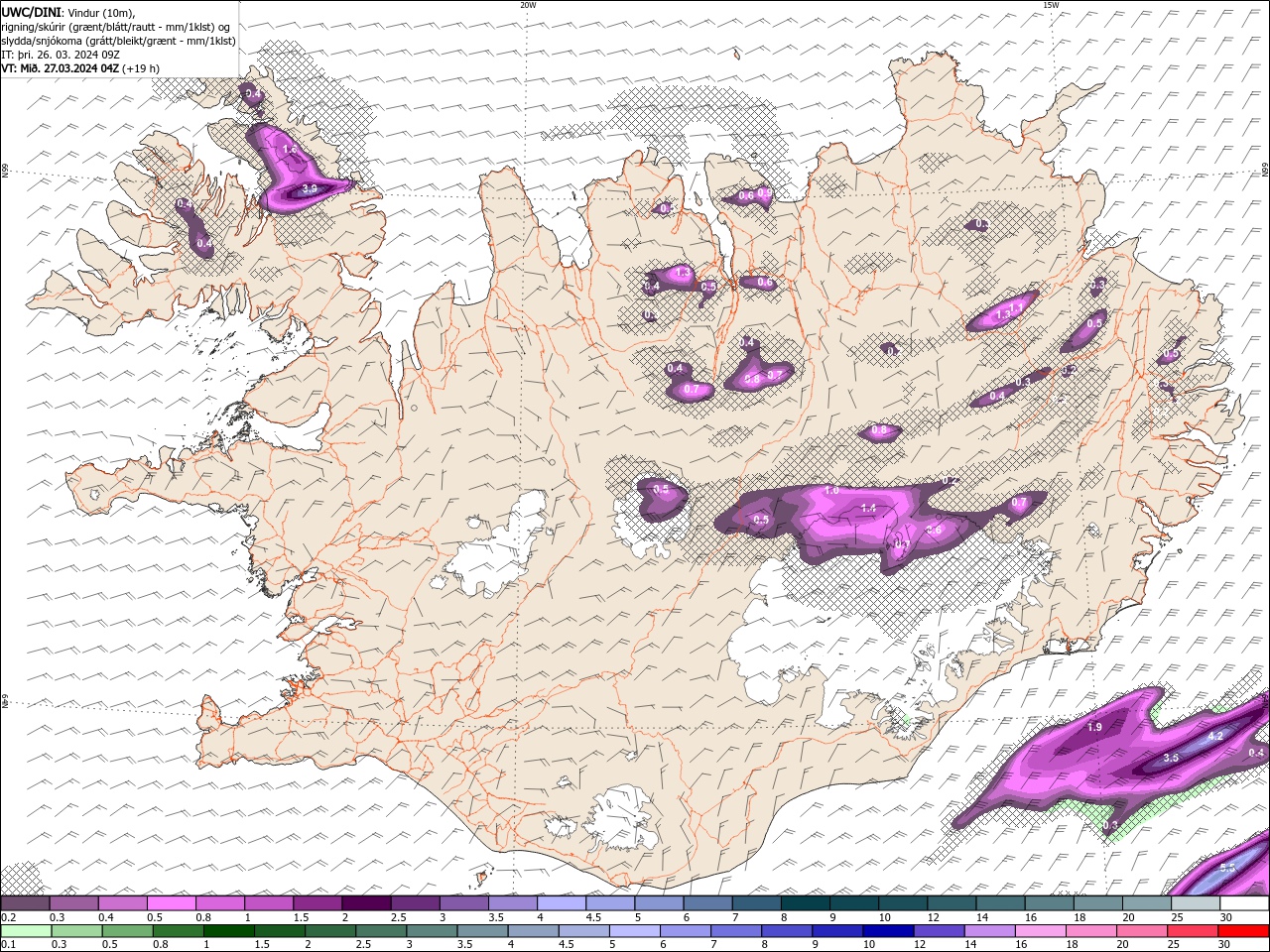Pick the light lavender 4 swatch, upper scale
Viewport: 1270px width, 952px height.
562,903
